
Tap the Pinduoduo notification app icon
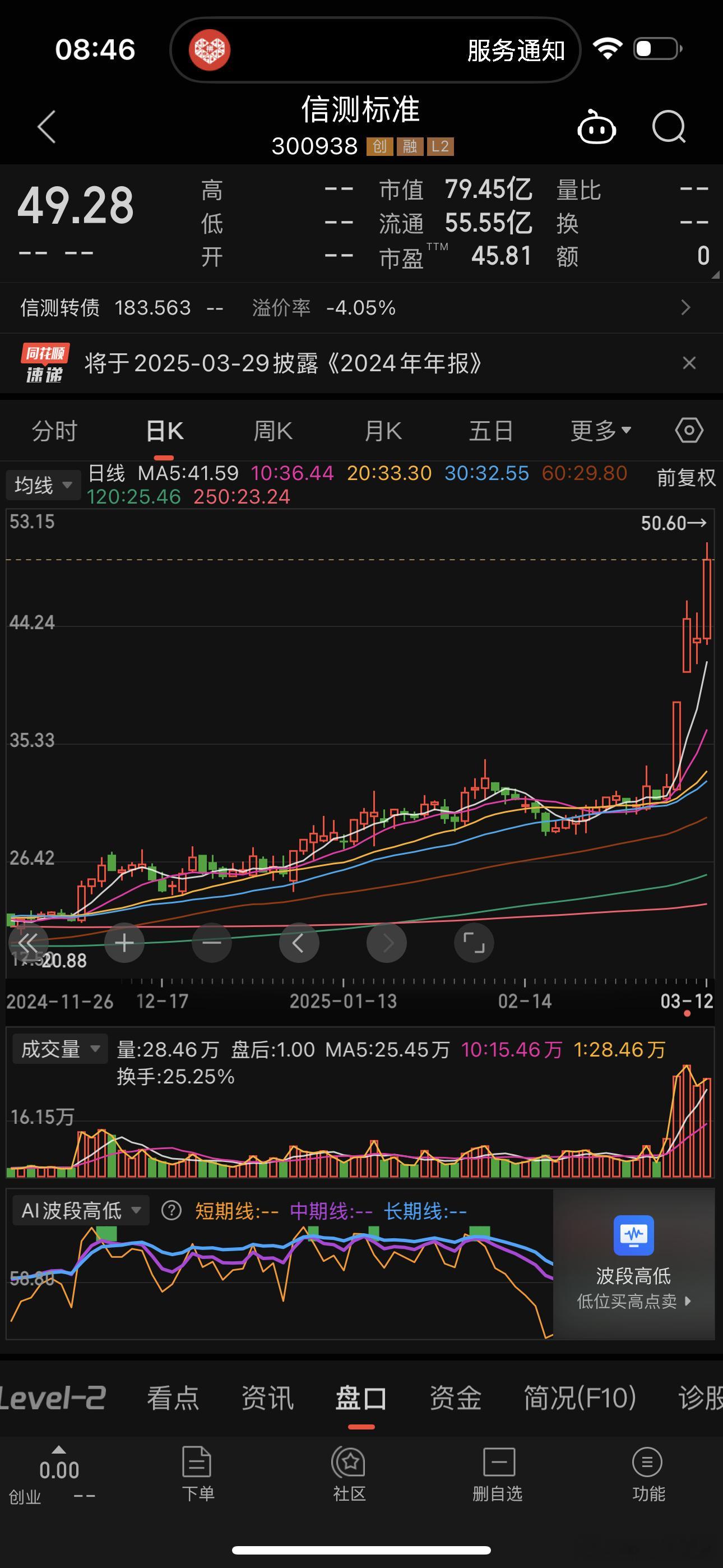coord(210,50)
